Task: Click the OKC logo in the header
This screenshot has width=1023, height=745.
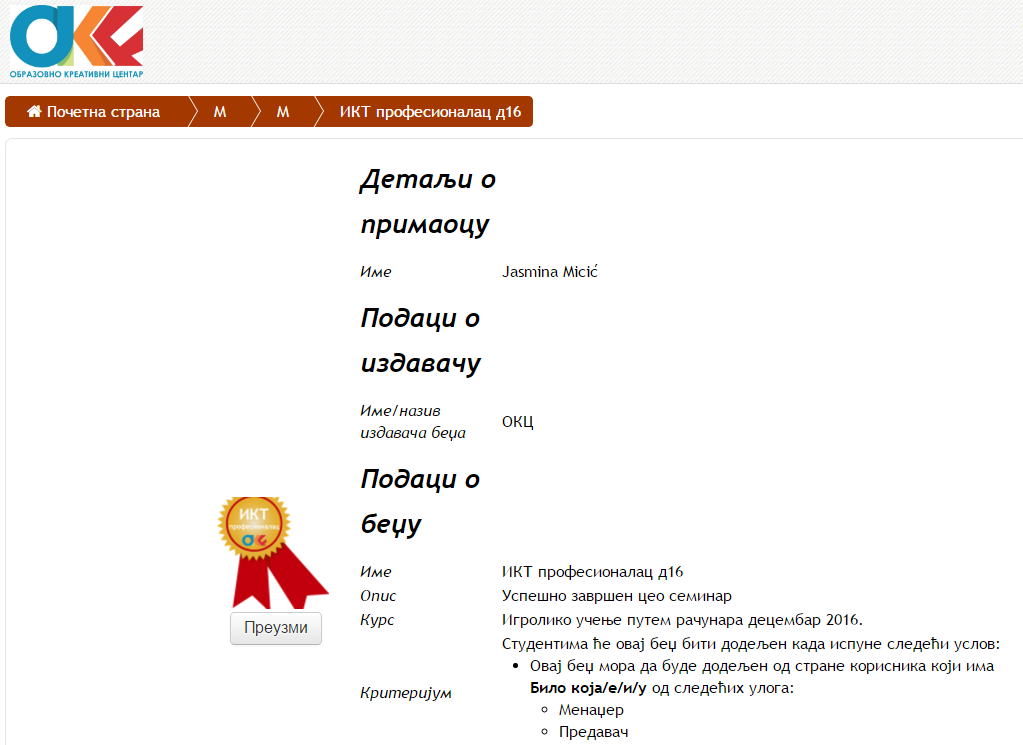Action: pyautogui.click(x=77, y=42)
